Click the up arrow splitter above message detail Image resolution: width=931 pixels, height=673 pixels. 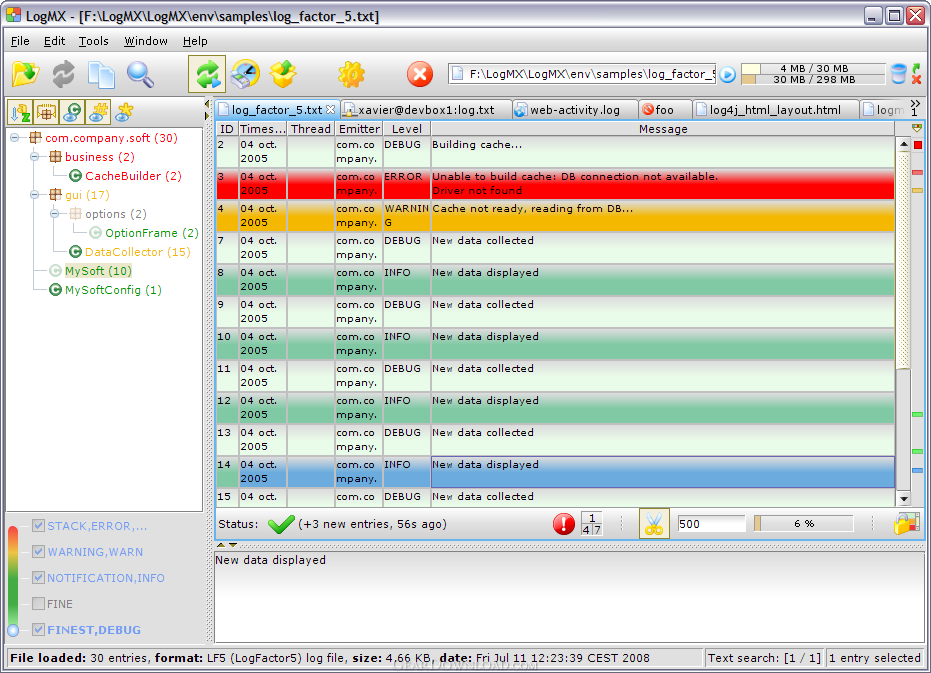click(x=221, y=545)
